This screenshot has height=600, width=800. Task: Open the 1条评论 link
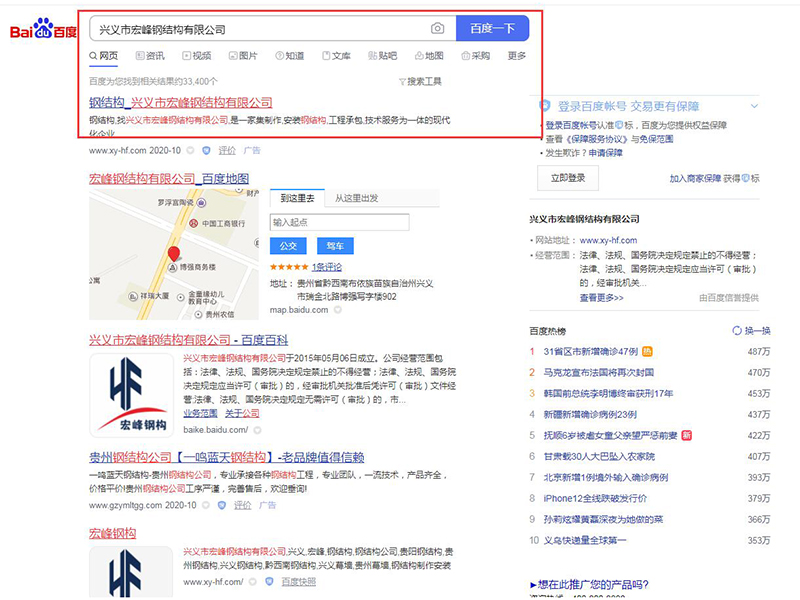(327, 267)
